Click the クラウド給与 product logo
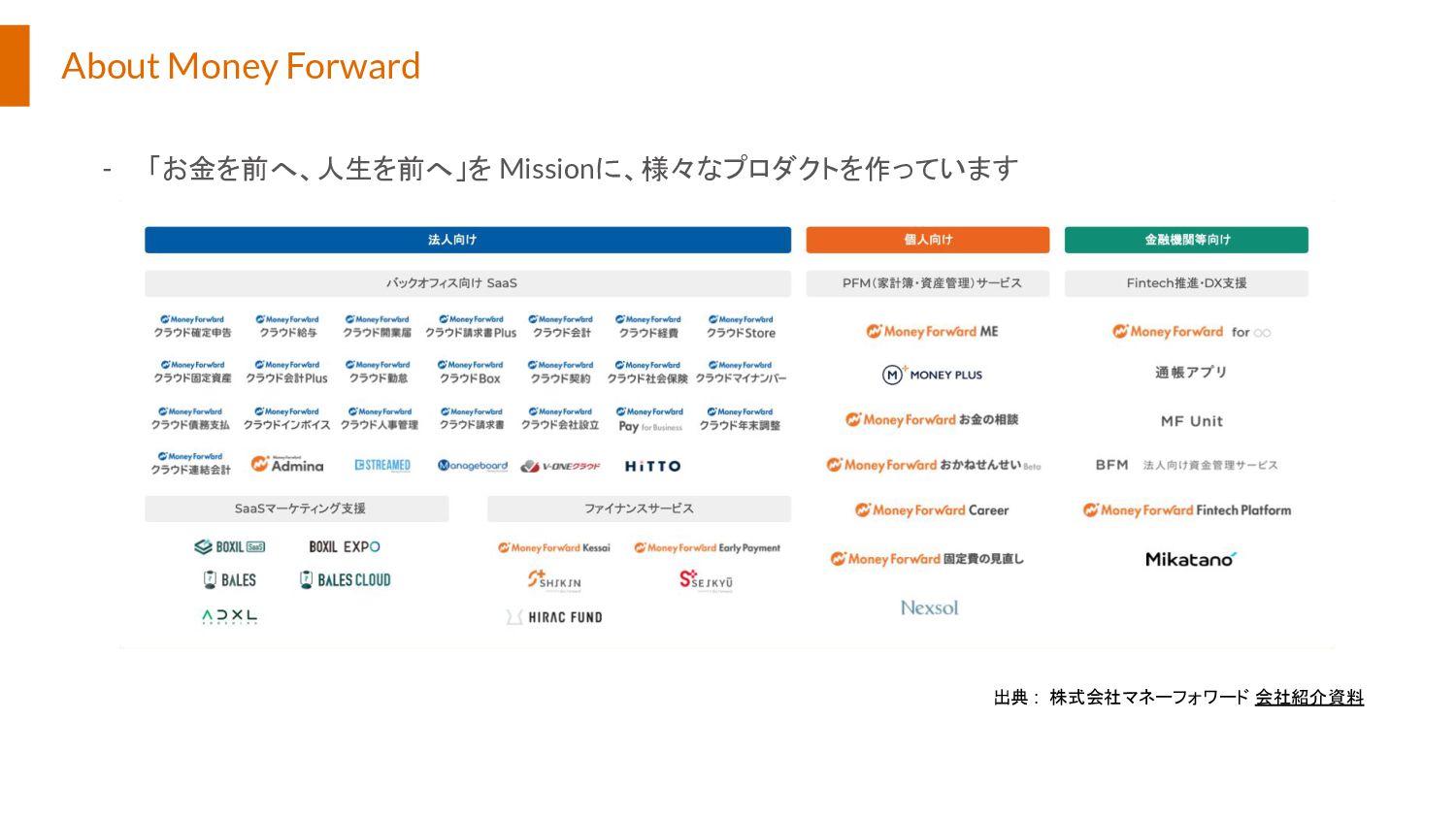Image resolution: width=1456 pixels, height=819 pixels. coord(288,326)
